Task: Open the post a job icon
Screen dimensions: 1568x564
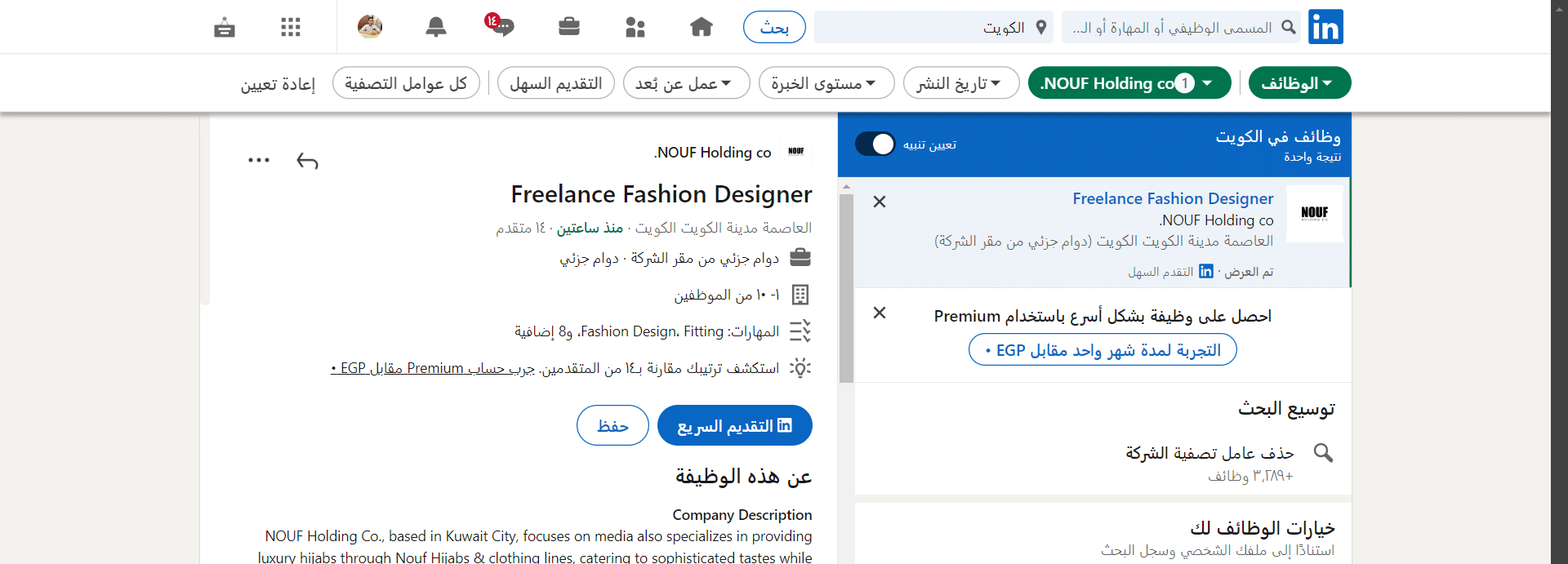Action: click(x=225, y=28)
